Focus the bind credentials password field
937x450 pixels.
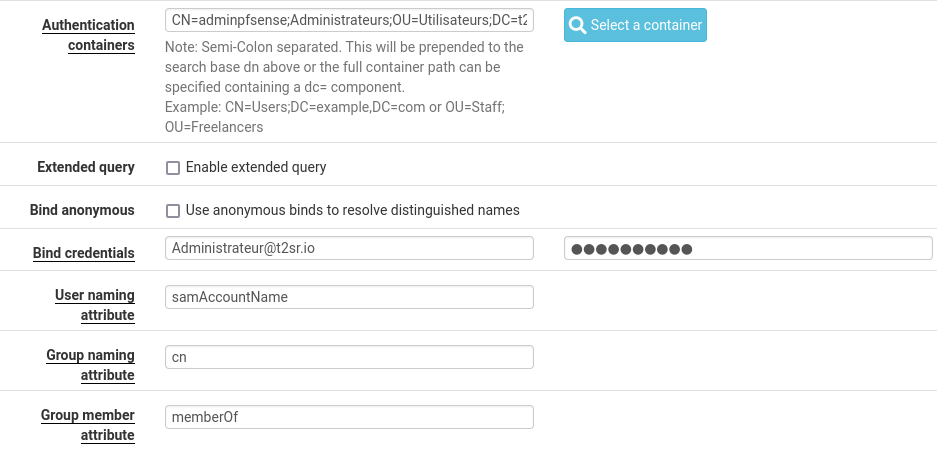tap(748, 248)
